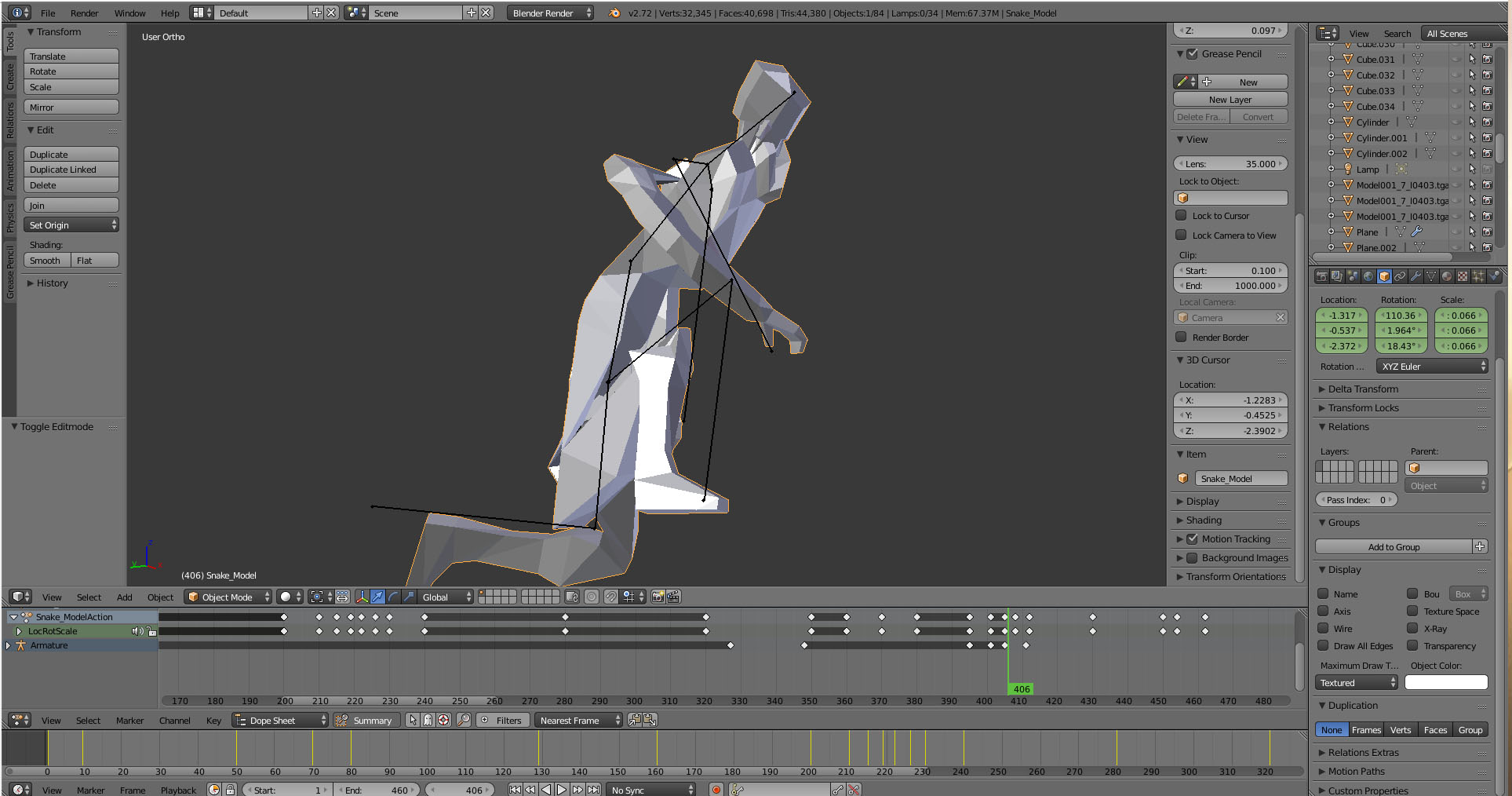Open the World properties globe tab
1512x796 pixels.
point(1368,276)
